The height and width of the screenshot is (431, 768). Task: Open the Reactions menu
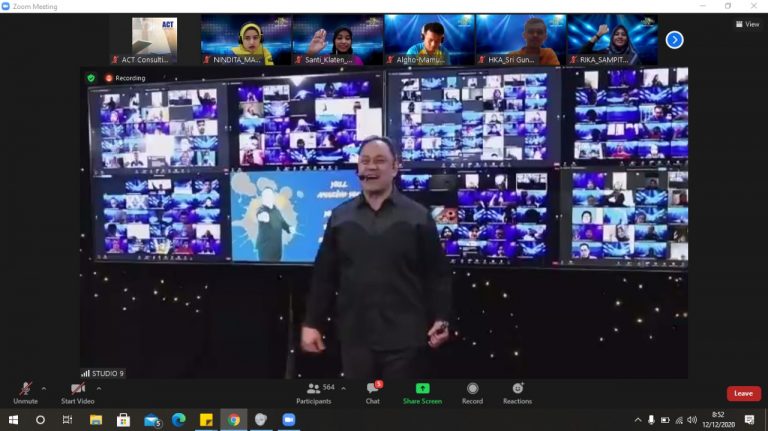pyautogui.click(x=517, y=390)
